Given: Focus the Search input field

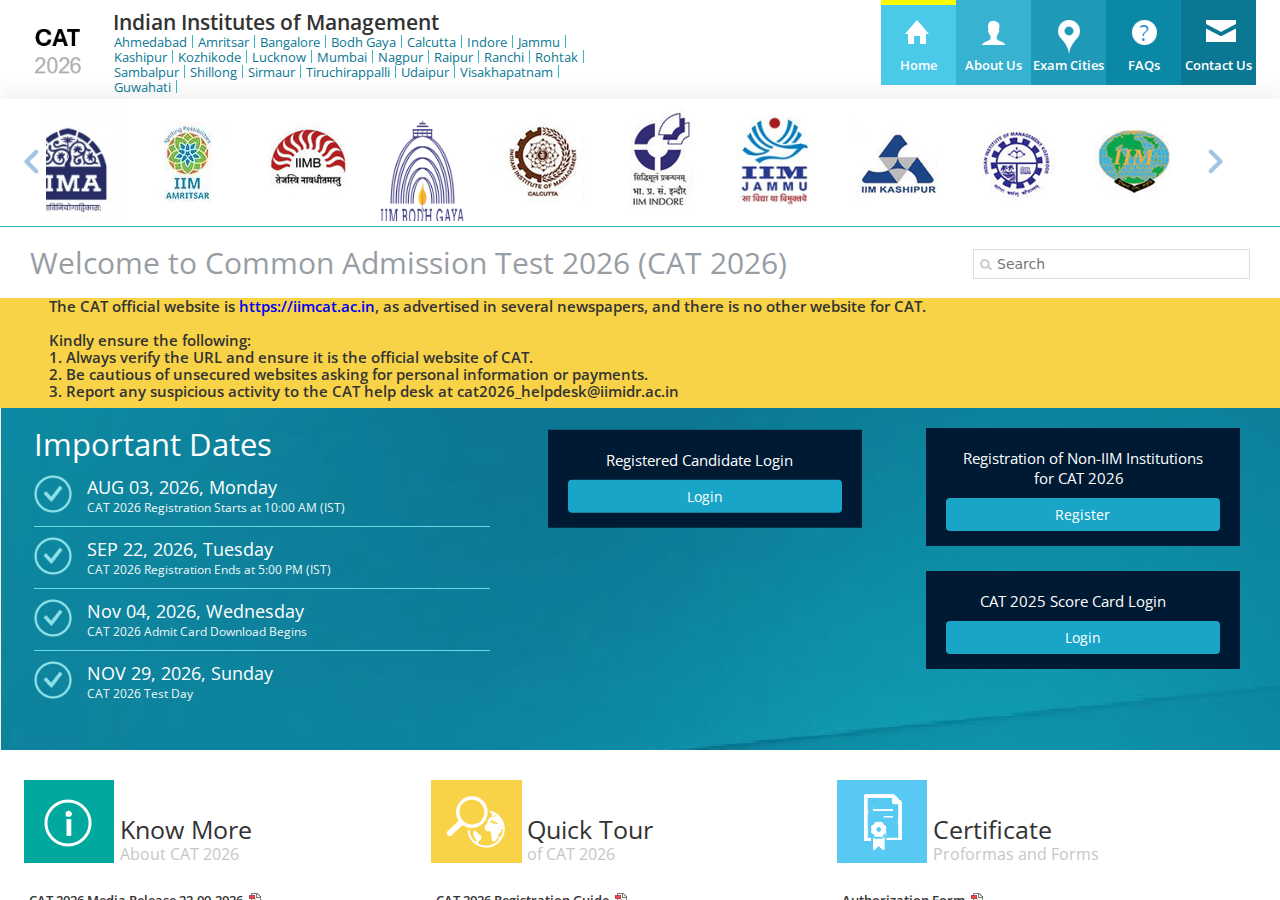Looking at the screenshot, I should pyautogui.click(x=1111, y=264).
